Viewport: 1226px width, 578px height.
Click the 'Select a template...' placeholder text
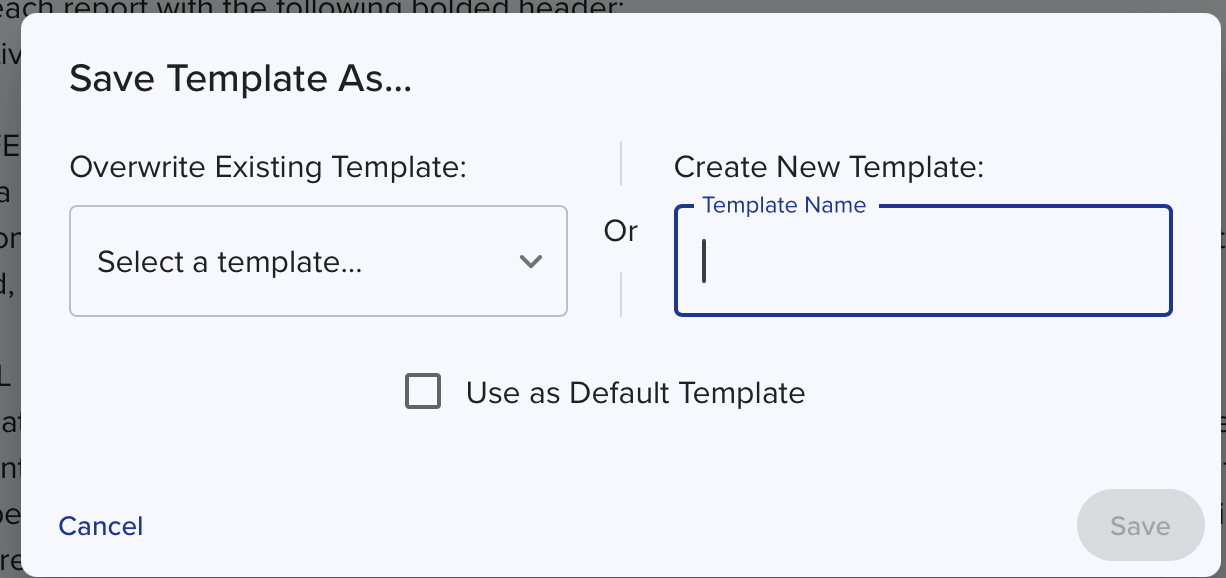(x=229, y=262)
